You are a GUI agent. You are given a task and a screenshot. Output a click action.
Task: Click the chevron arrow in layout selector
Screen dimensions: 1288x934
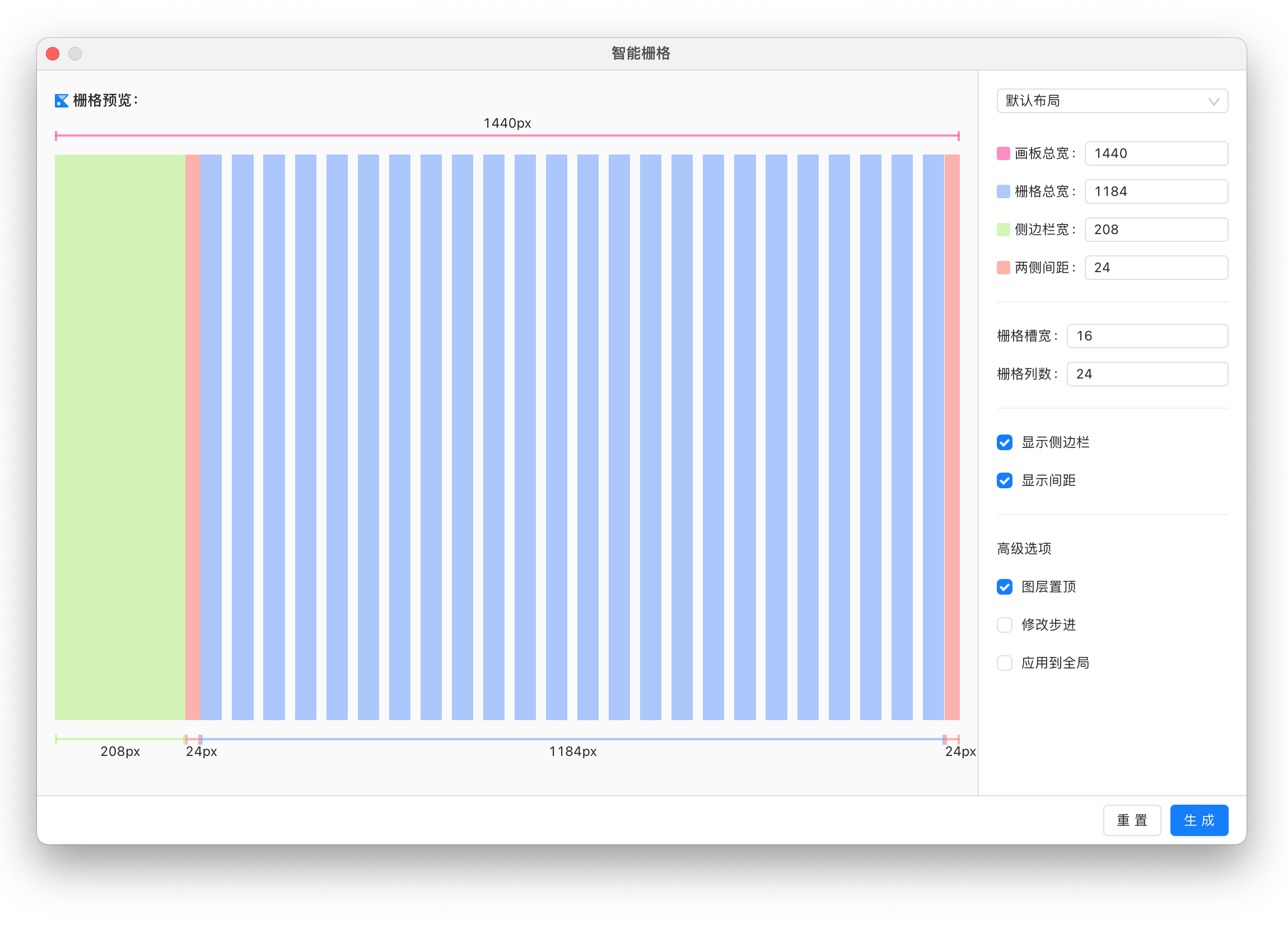[1214, 102]
